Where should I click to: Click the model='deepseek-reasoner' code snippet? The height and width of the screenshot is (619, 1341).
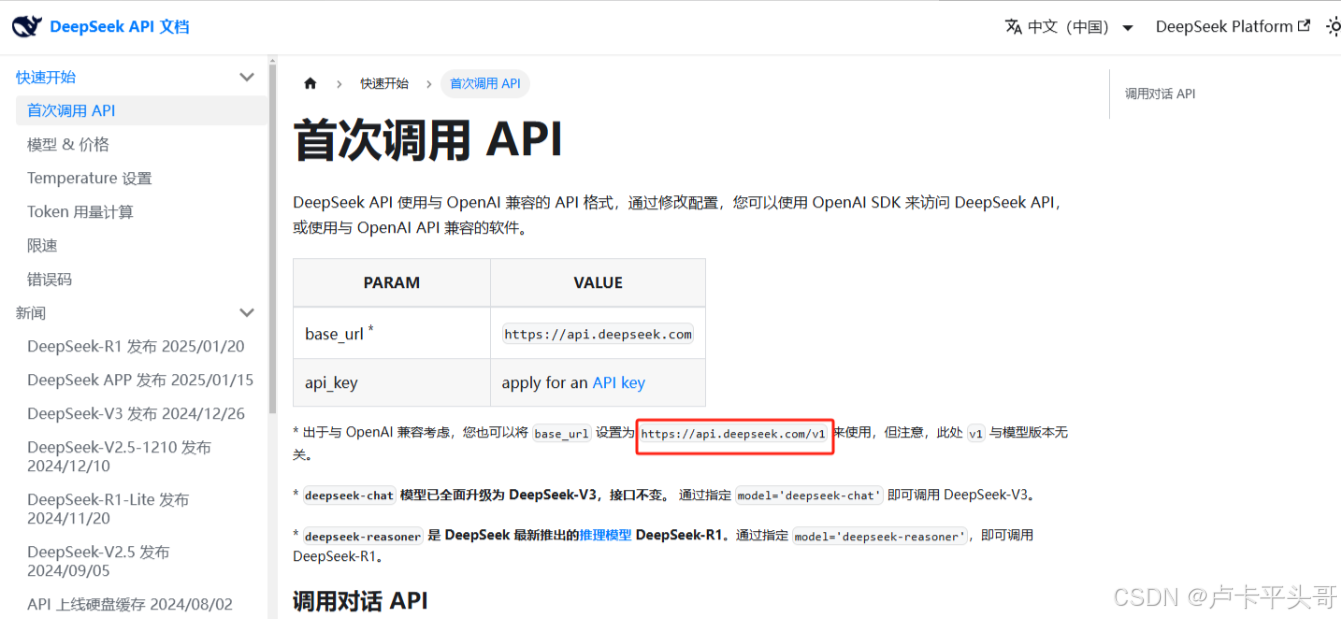tap(881, 536)
